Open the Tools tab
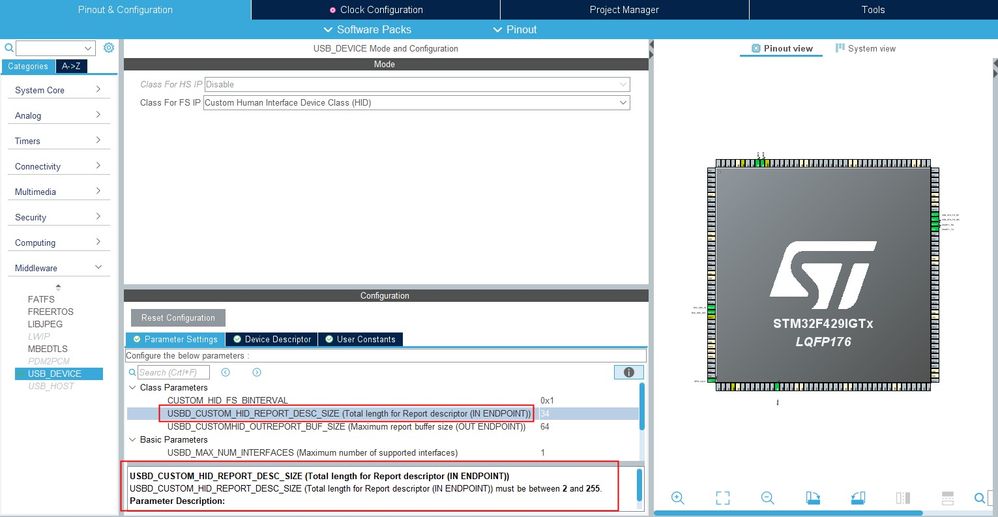The width and height of the screenshot is (998, 517). pyautogui.click(x=873, y=10)
